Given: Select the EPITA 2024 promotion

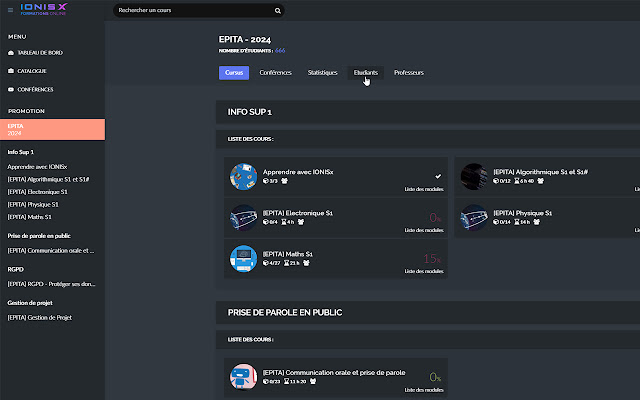Looking at the screenshot, I should click(52, 129).
